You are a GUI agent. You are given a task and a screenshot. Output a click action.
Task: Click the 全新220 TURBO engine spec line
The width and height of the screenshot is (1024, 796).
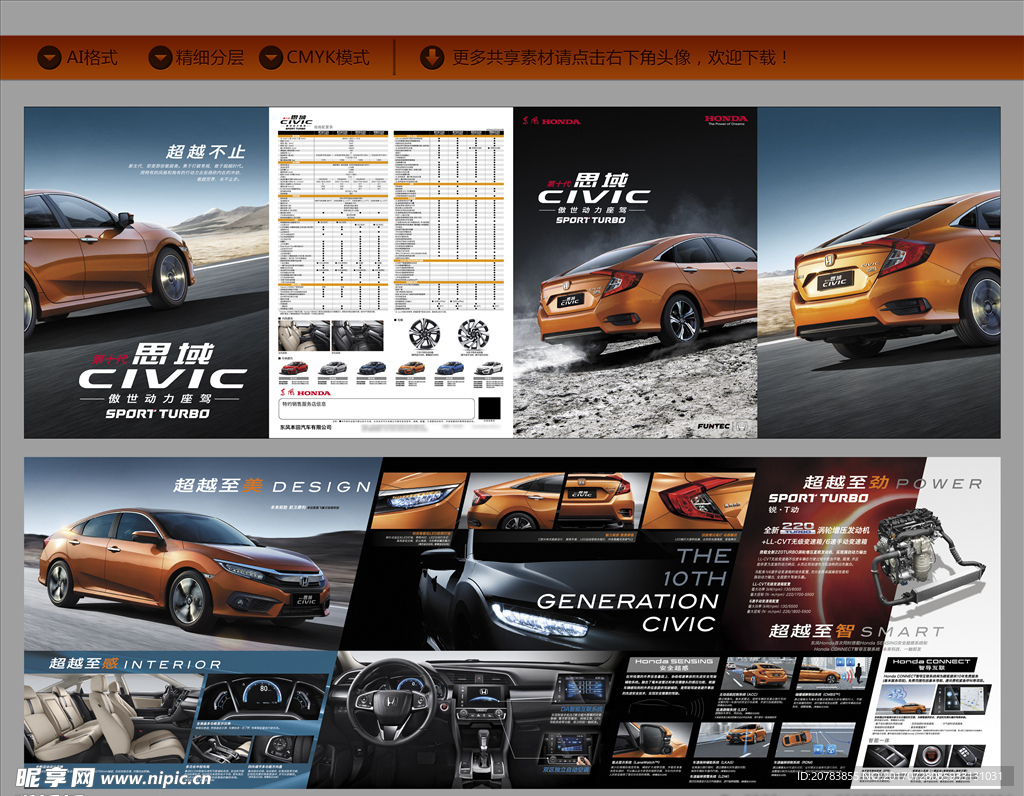tap(816, 528)
